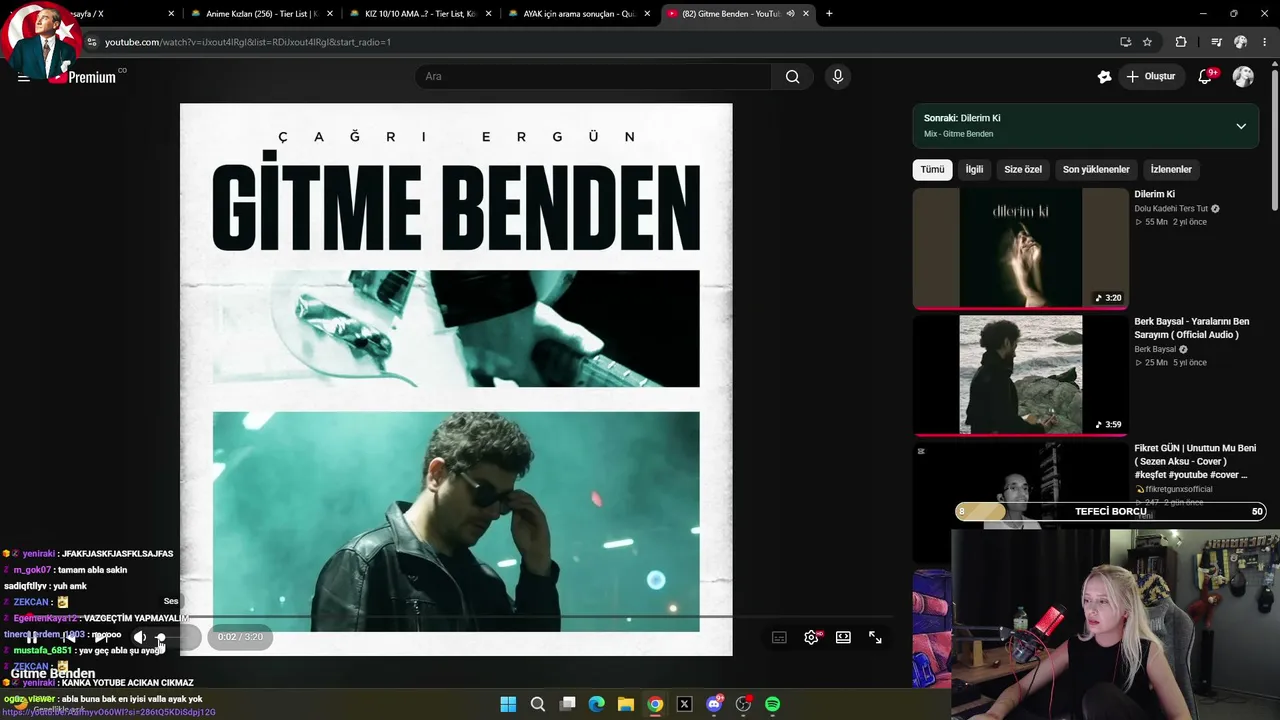Open Windows taskbar search
This screenshot has width=1280, height=720.
pos(538,704)
